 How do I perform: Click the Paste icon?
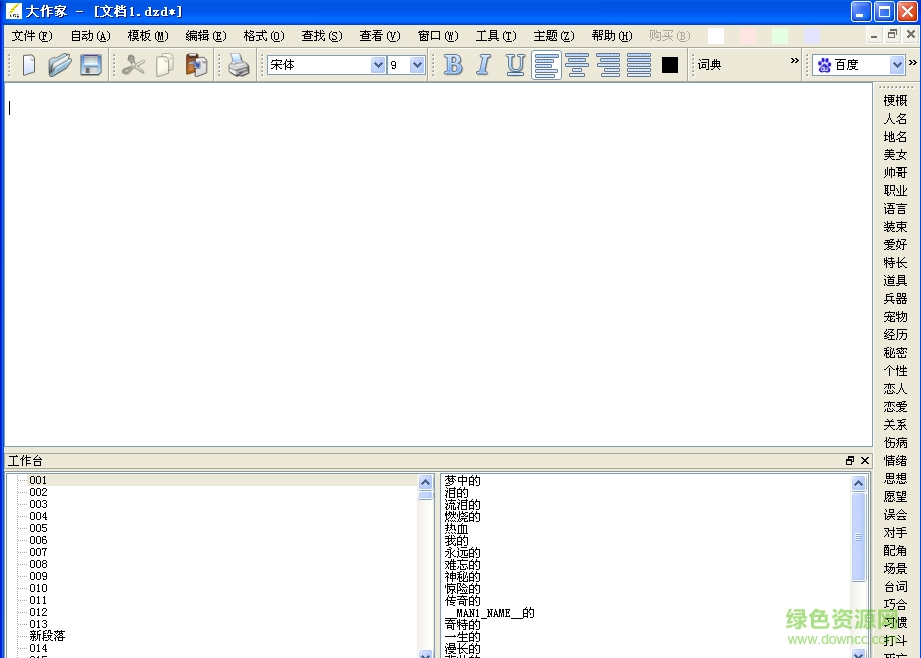point(197,64)
